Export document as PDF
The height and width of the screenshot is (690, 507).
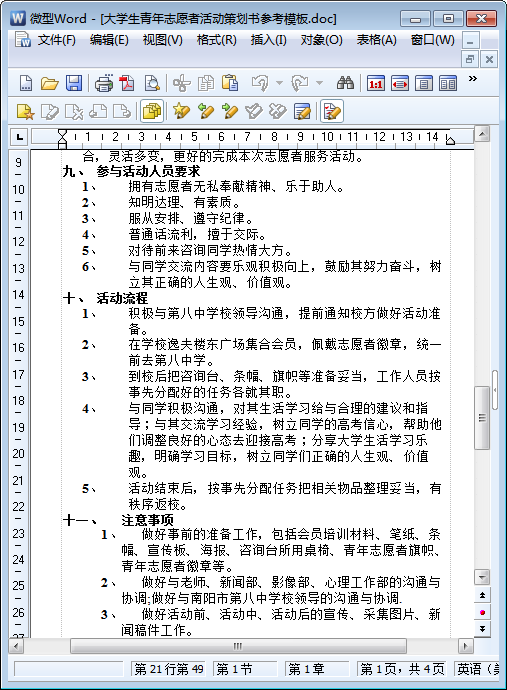127,83
